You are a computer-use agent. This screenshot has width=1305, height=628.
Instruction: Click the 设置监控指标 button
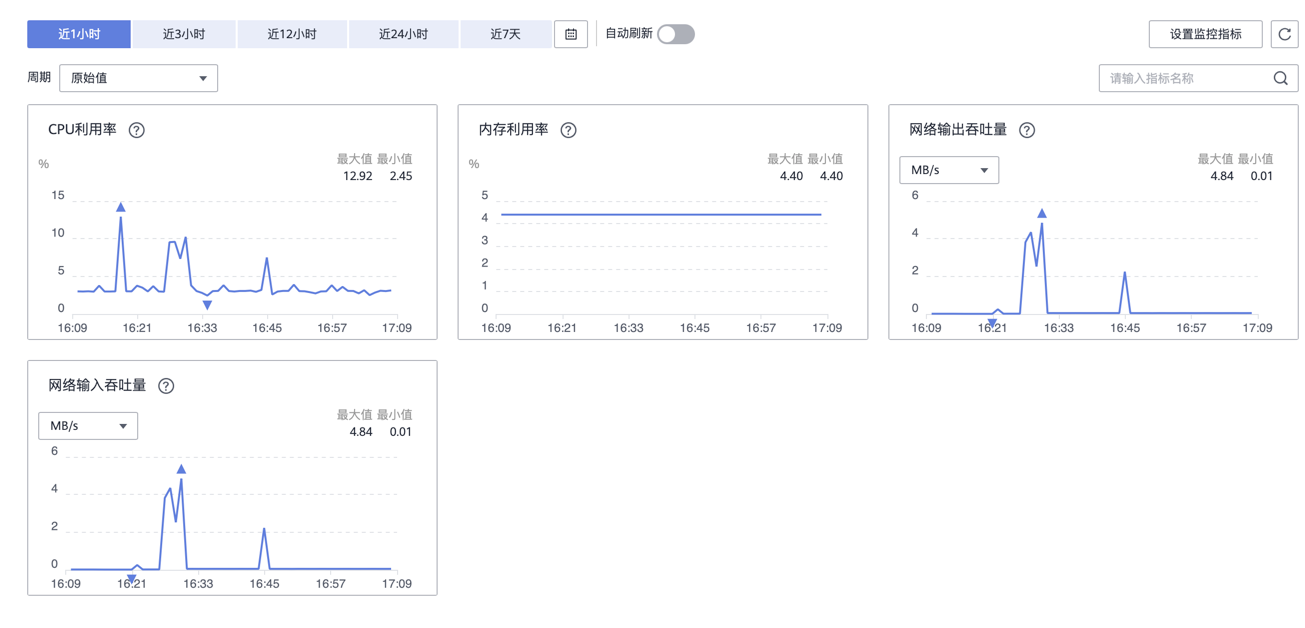[1205, 34]
